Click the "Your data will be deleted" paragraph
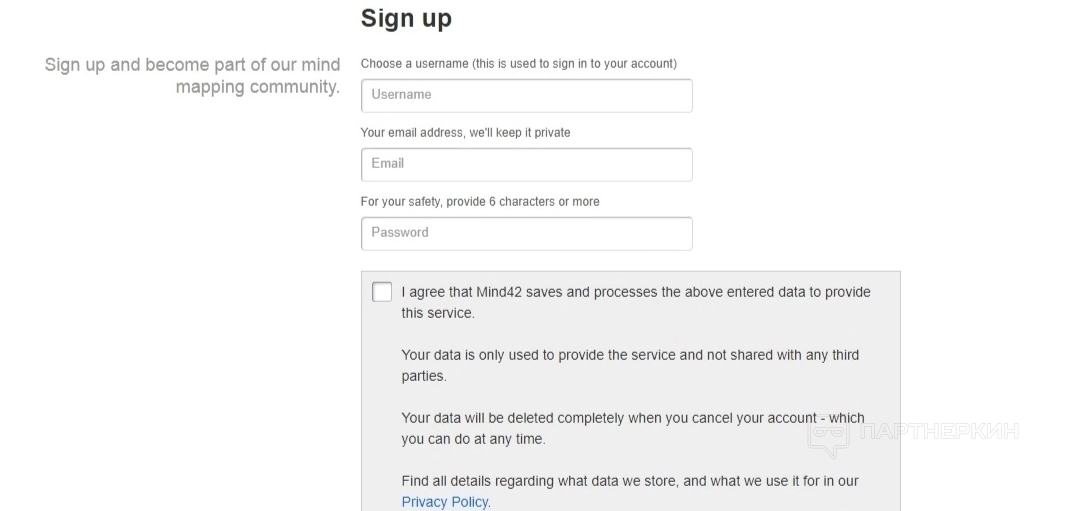Image resolution: width=1070 pixels, height=511 pixels. click(x=632, y=418)
